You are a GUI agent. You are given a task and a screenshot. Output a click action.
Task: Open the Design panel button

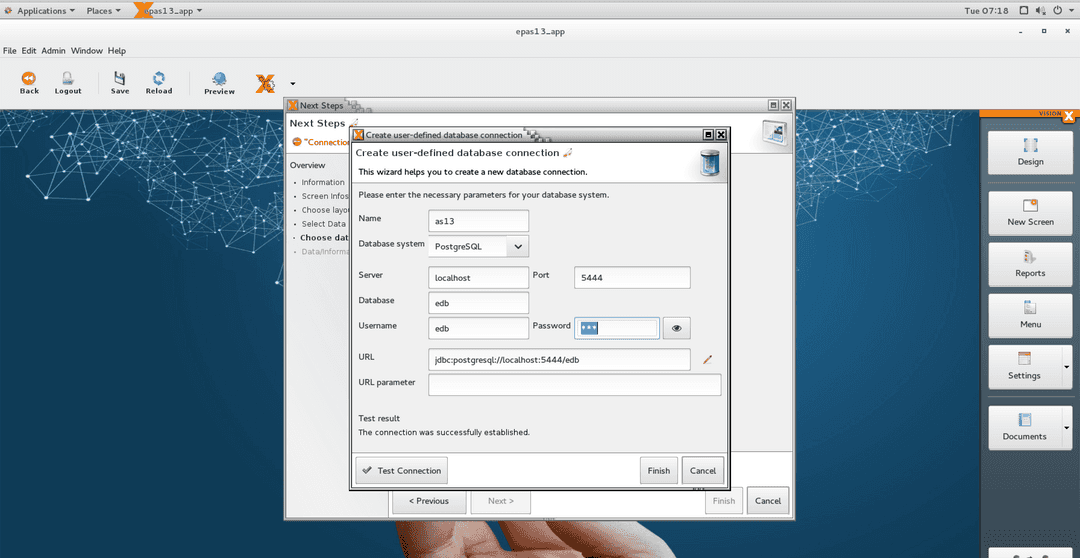tap(1030, 152)
